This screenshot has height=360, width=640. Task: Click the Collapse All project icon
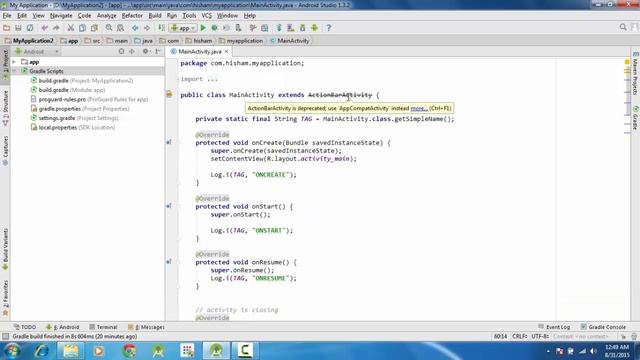pos(132,51)
